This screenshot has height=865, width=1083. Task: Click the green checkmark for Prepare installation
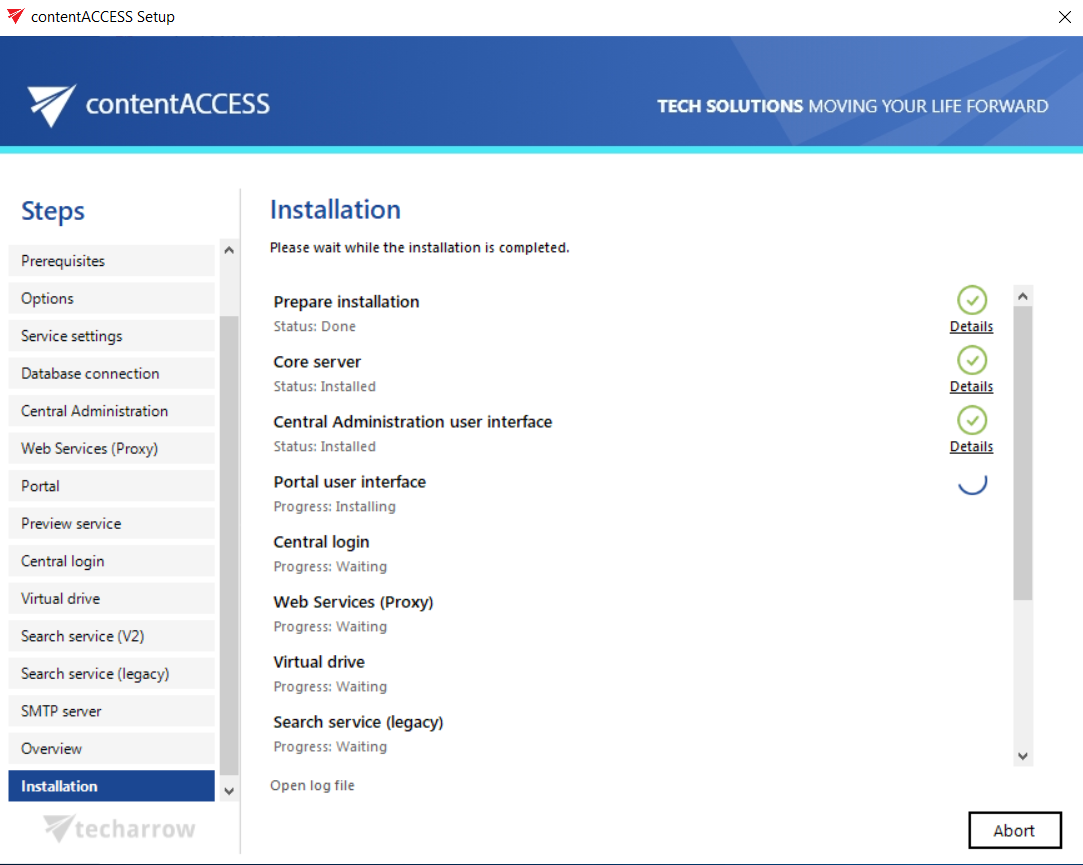click(x=971, y=300)
